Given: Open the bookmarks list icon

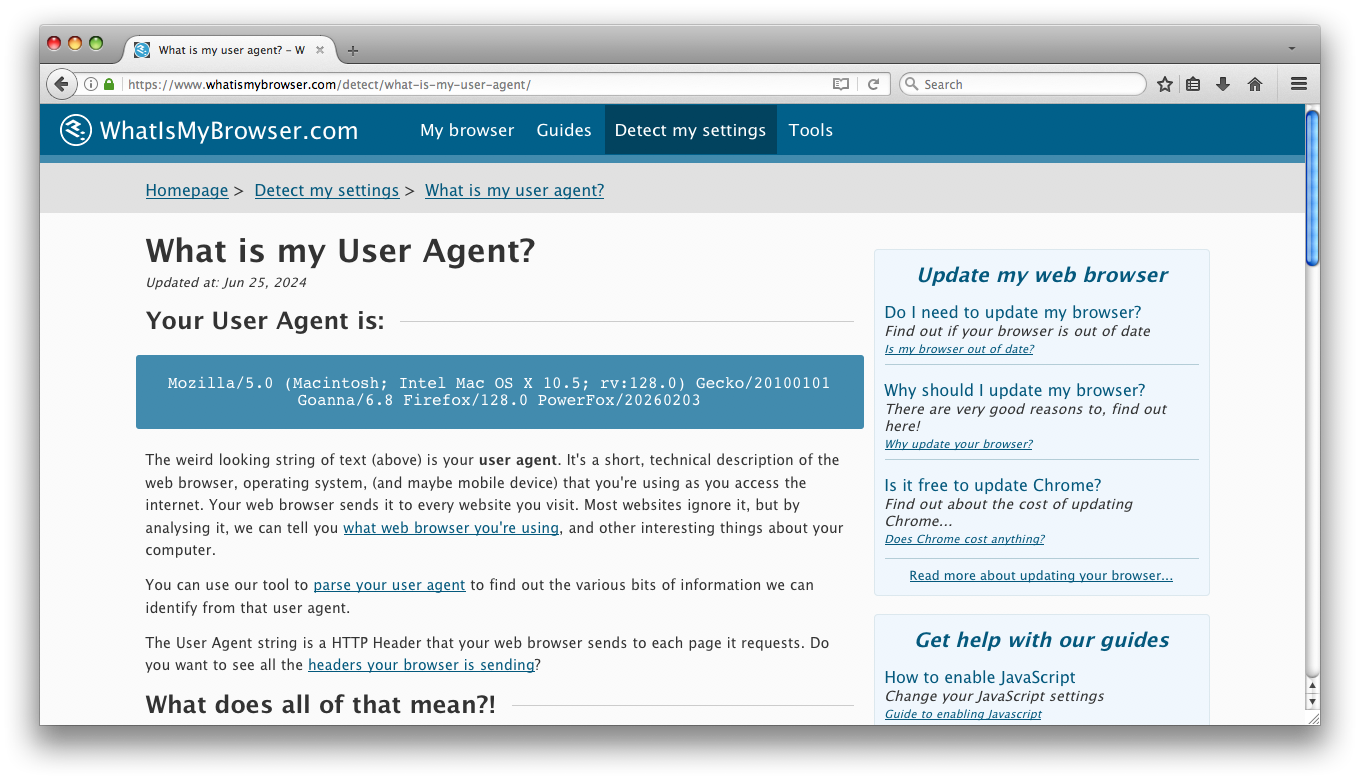Looking at the screenshot, I should click(x=1193, y=84).
